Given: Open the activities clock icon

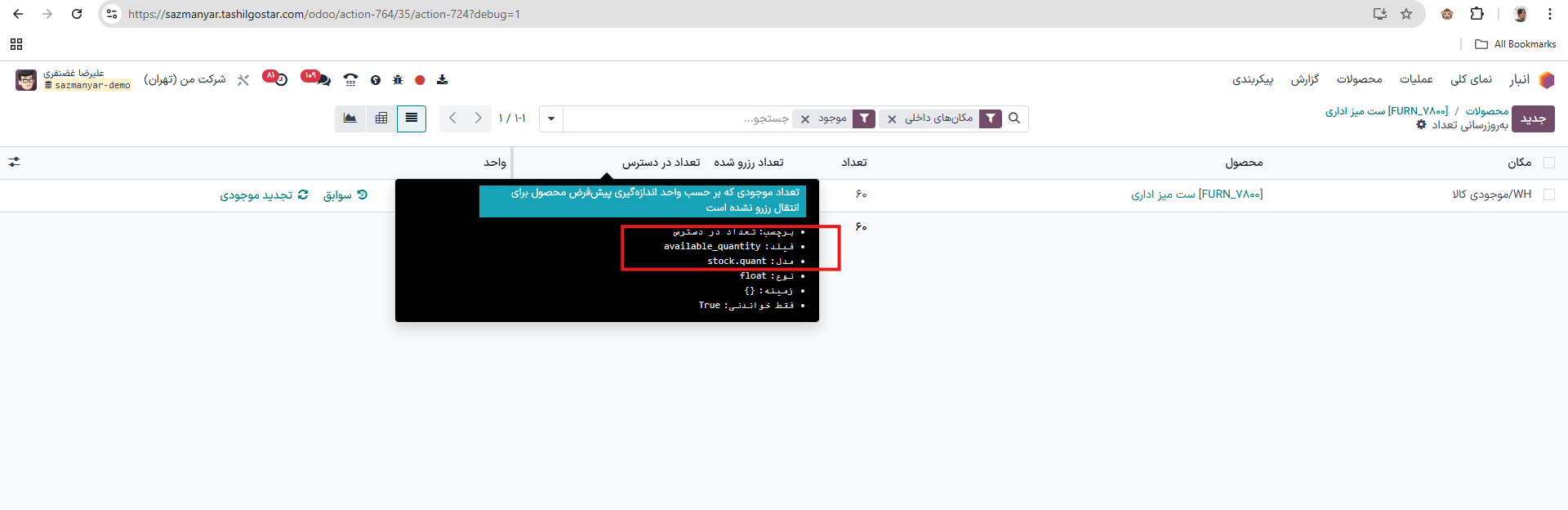Looking at the screenshot, I should click(x=280, y=79).
